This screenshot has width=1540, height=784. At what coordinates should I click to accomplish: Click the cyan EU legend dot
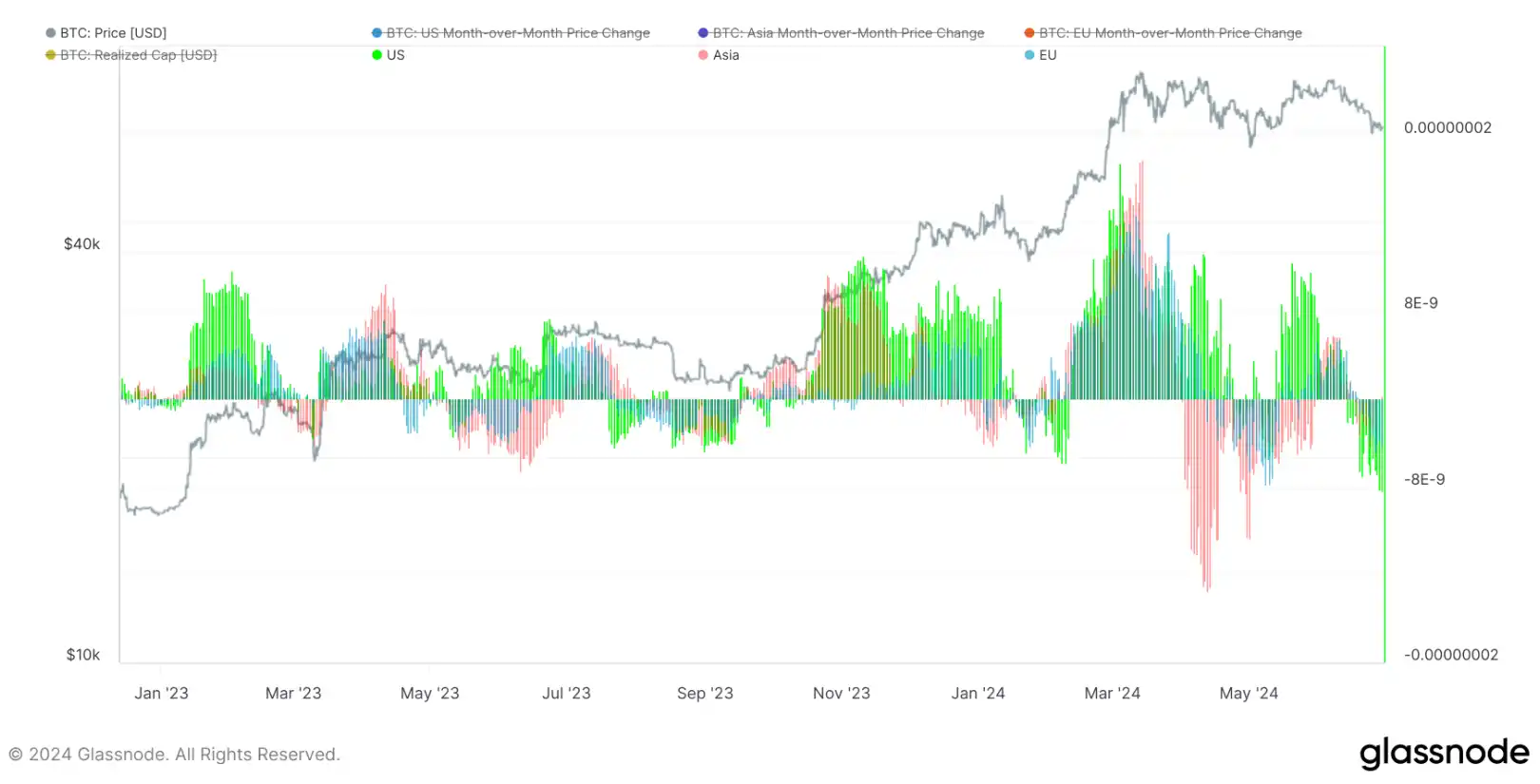[1030, 55]
